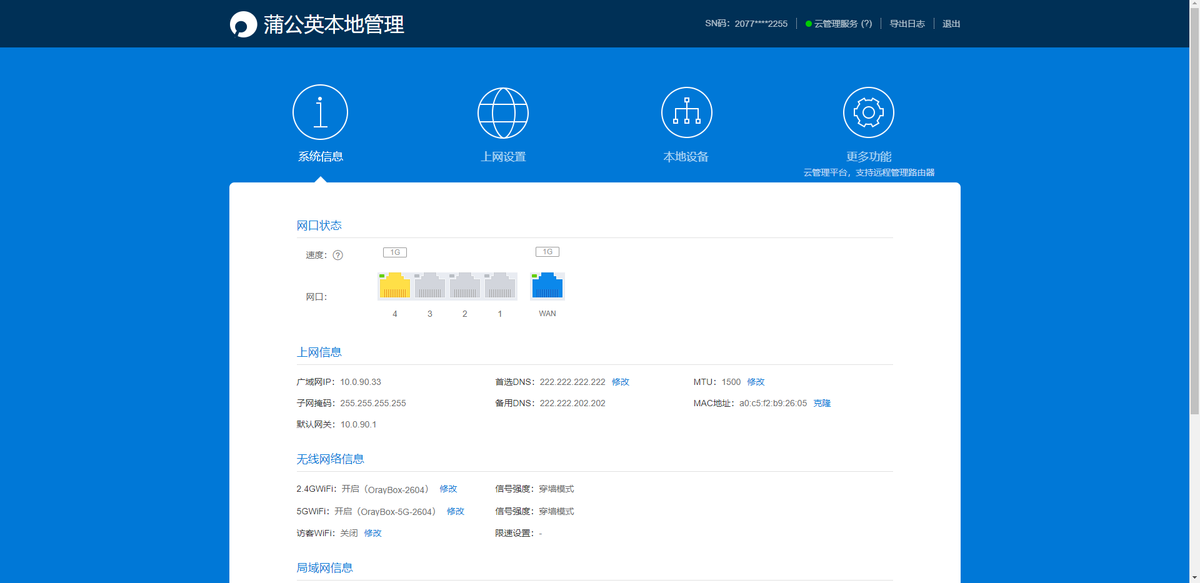Open 云管理服务 status in header

pyautogui.click(x=838, y=24)
